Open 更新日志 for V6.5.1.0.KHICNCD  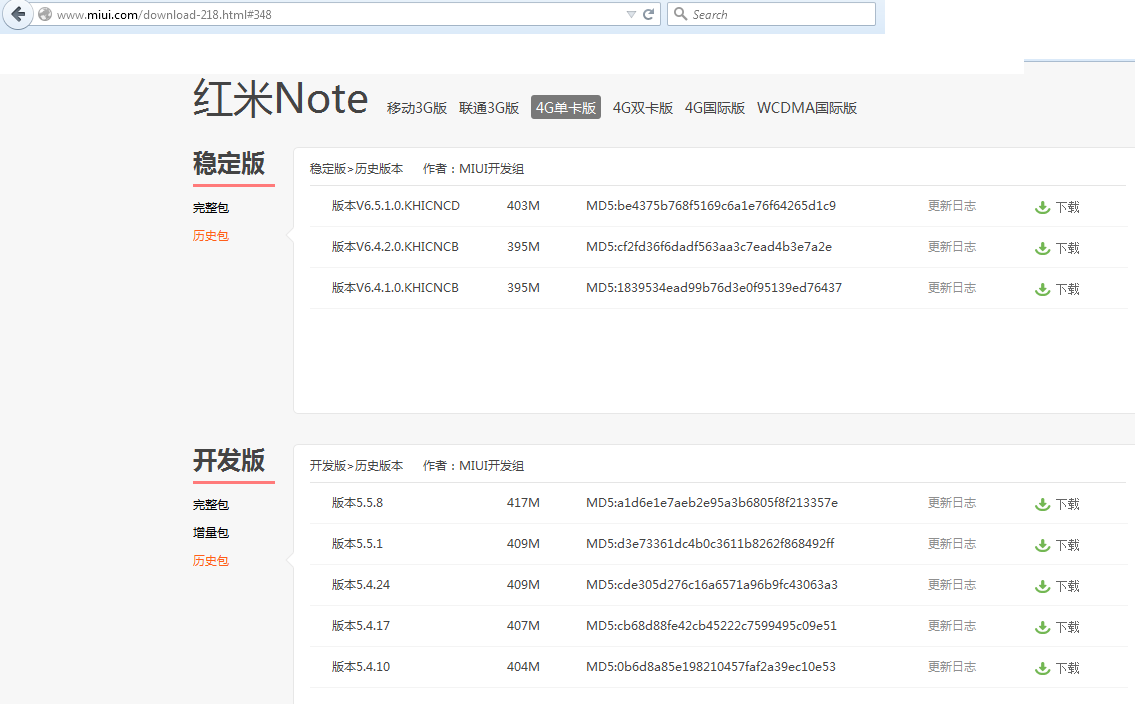point(951,206)
